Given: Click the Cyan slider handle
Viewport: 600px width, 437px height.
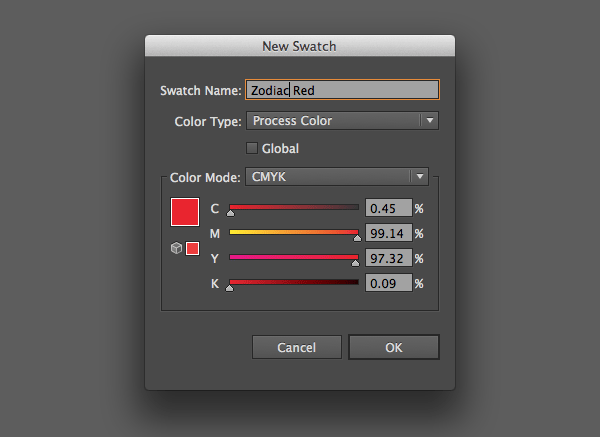Looking at the screenshot, I should 230,213.
